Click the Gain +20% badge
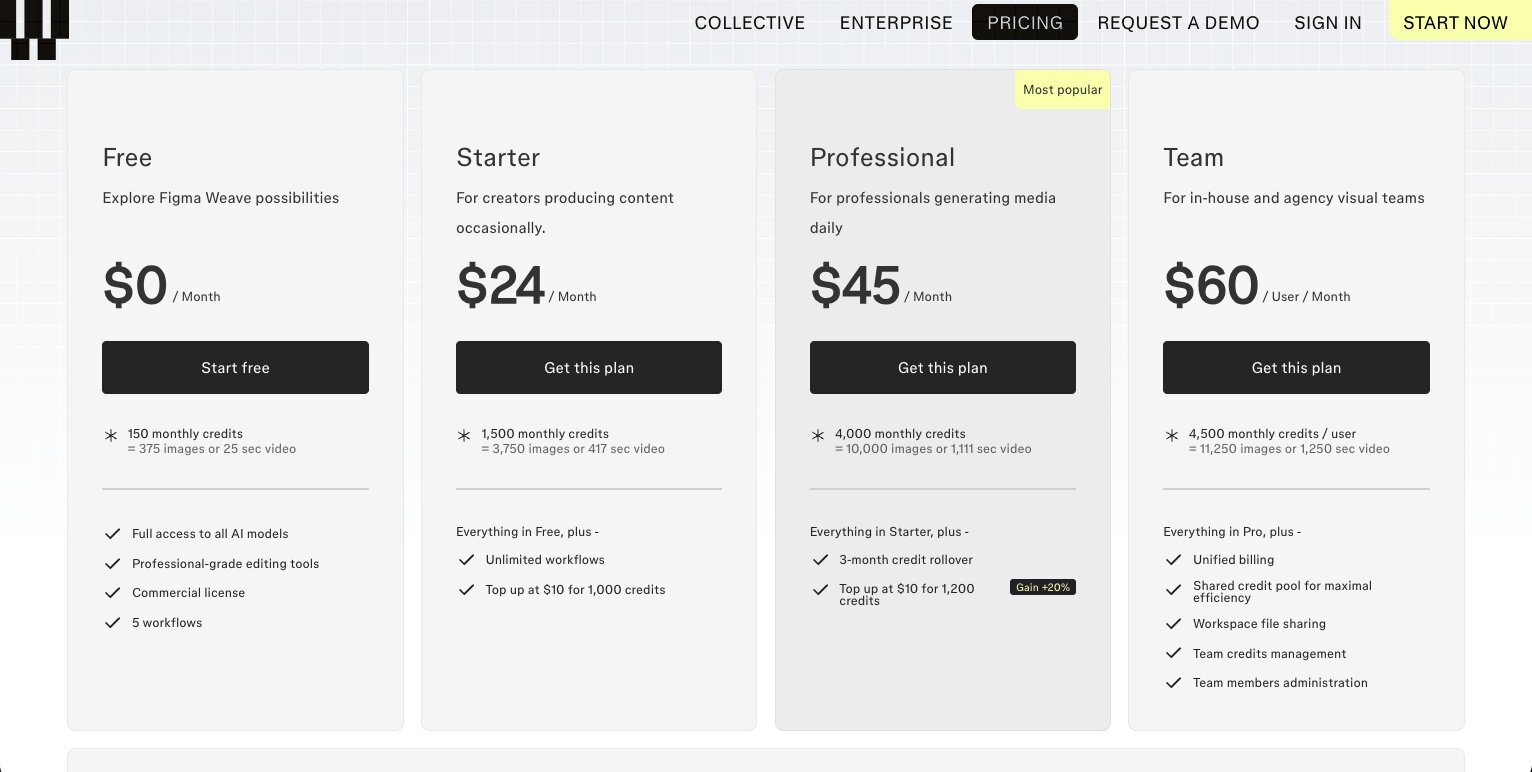This screenshot has width=1532, height=772. click(1043, 587)
